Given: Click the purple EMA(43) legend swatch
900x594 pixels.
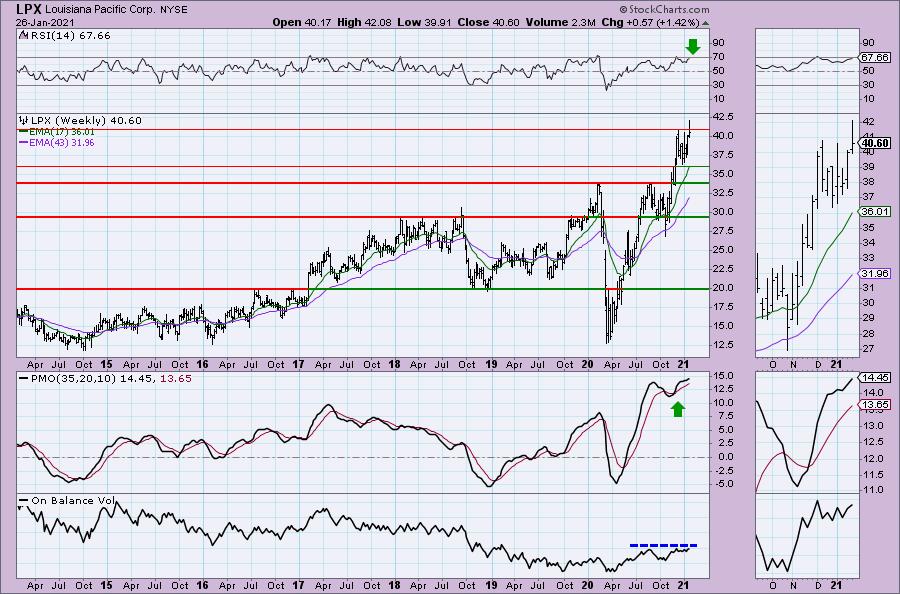Looking at the screenshot, I should tap(24, 142).
